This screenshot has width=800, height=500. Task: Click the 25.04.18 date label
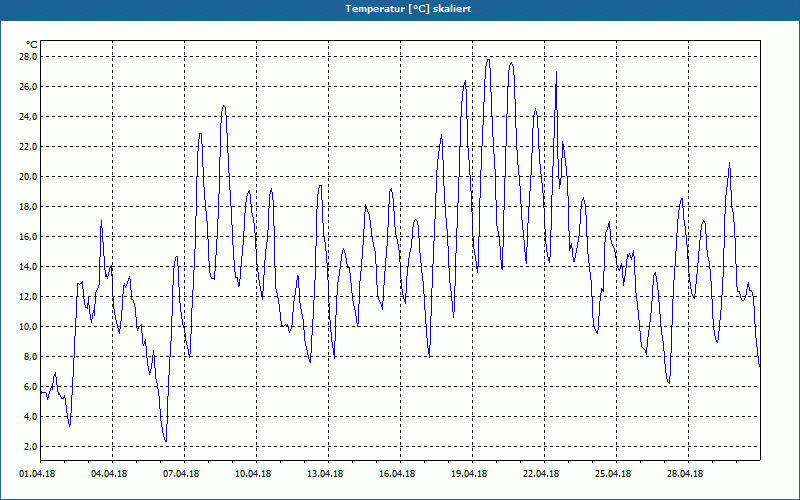(x=613, y=474)
